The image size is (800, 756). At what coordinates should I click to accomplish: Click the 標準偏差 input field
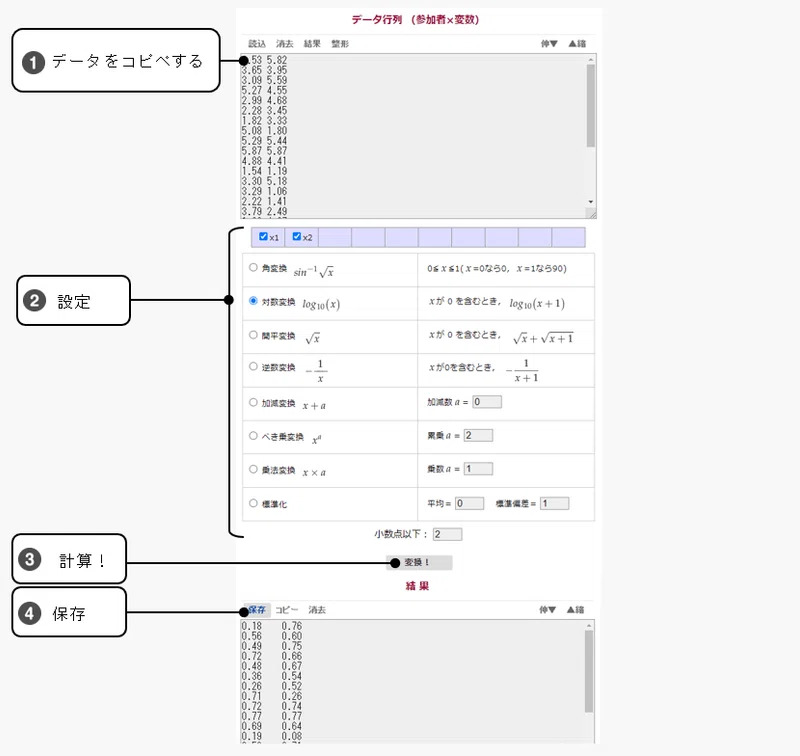555,503
